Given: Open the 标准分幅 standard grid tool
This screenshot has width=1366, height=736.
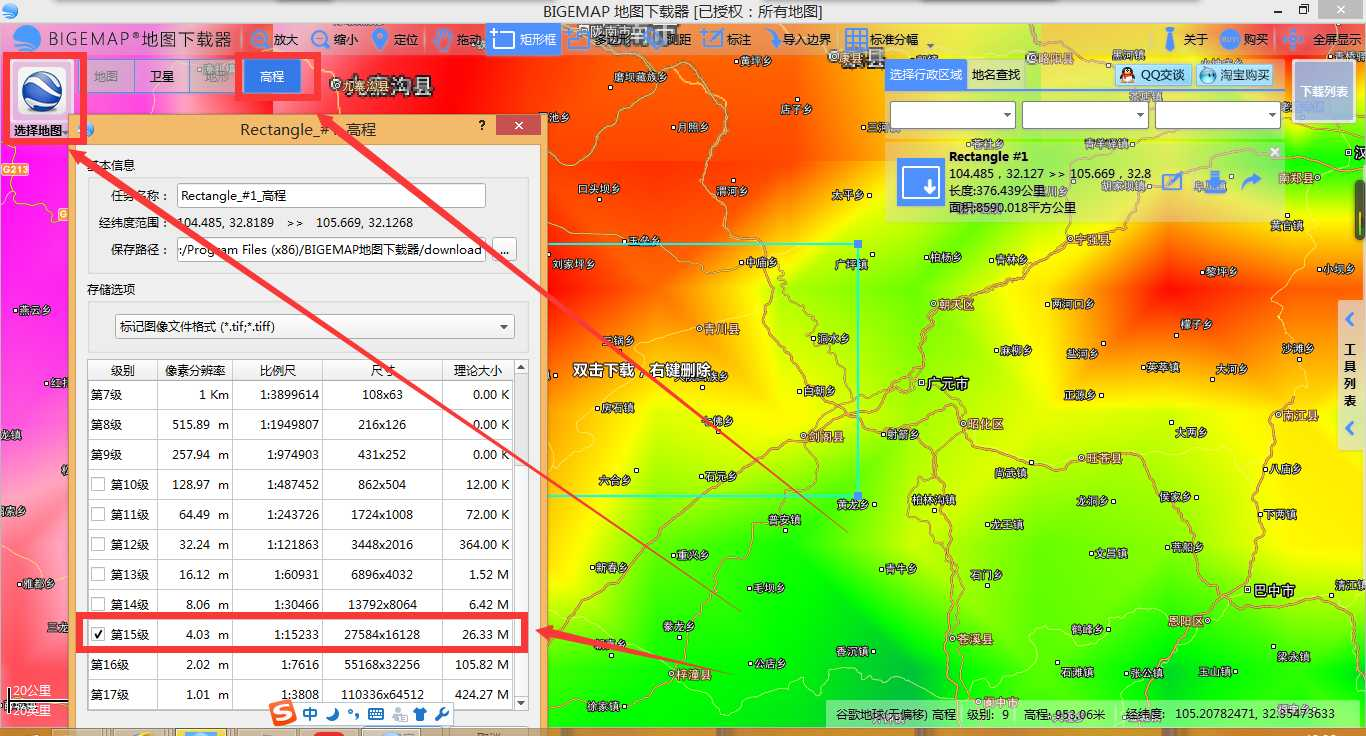Looking at the screenshot, I should pyautogui.click(x=881, y=40).
